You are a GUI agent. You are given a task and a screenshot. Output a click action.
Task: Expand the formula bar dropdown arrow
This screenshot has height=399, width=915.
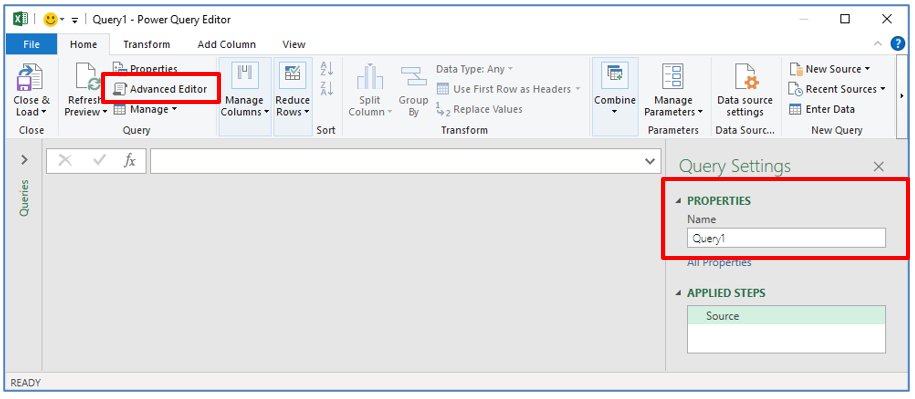(x=650, y=161)
